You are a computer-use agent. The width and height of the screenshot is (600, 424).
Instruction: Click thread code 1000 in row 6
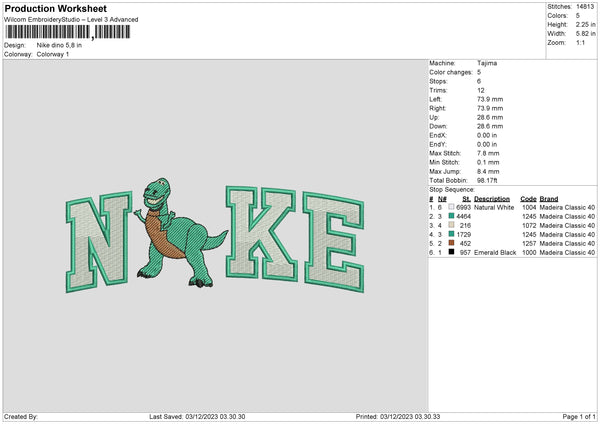click(529, 253)
